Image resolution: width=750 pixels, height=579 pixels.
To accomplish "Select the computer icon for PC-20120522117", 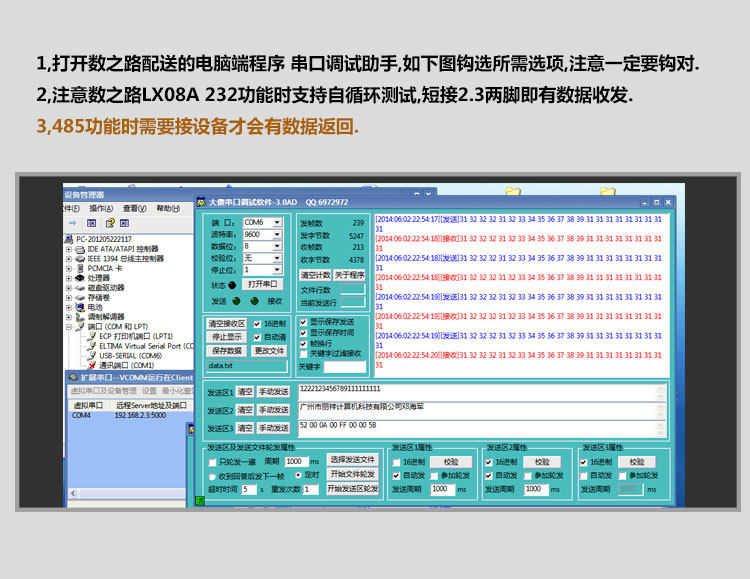I will (x=69, y=239).
